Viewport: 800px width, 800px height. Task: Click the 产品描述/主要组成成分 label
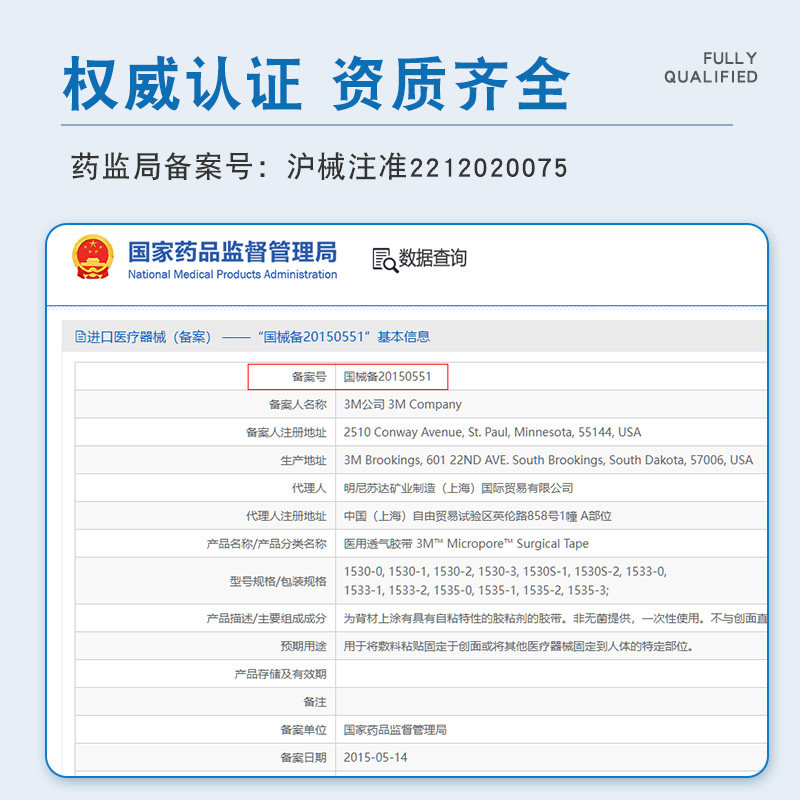[266, 618]
